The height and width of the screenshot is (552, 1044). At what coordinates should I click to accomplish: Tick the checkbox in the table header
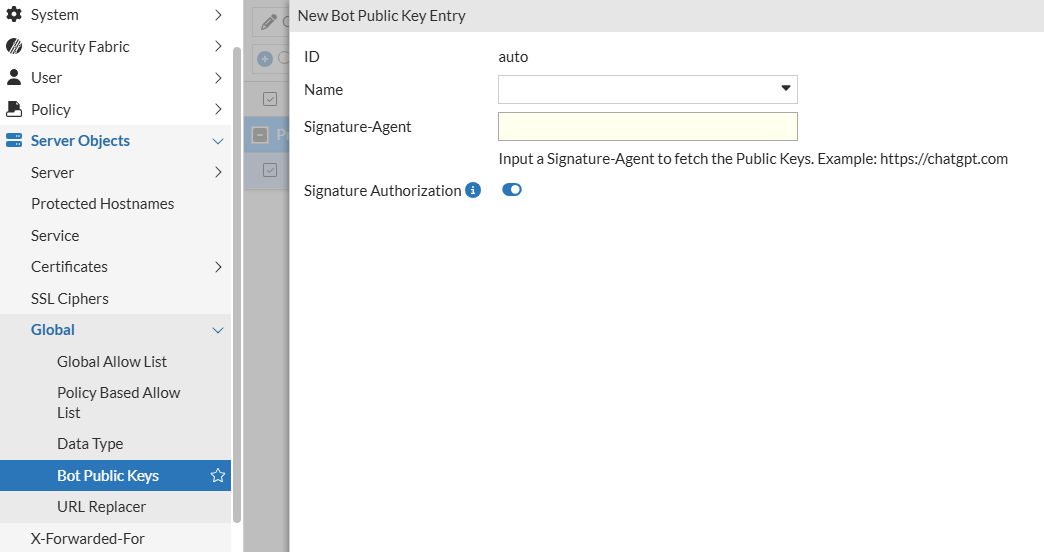pos(270,98)
